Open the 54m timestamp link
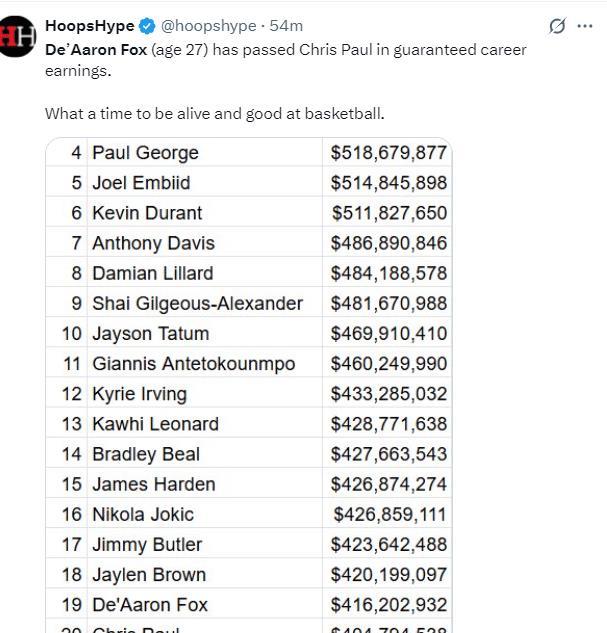 click(x=286, y=26)
